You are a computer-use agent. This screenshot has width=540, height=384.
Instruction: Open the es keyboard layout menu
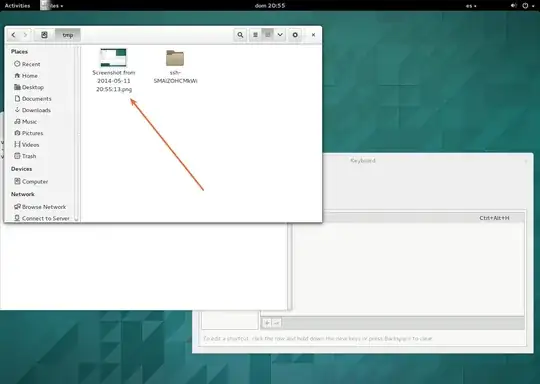(x=471, y=6)
